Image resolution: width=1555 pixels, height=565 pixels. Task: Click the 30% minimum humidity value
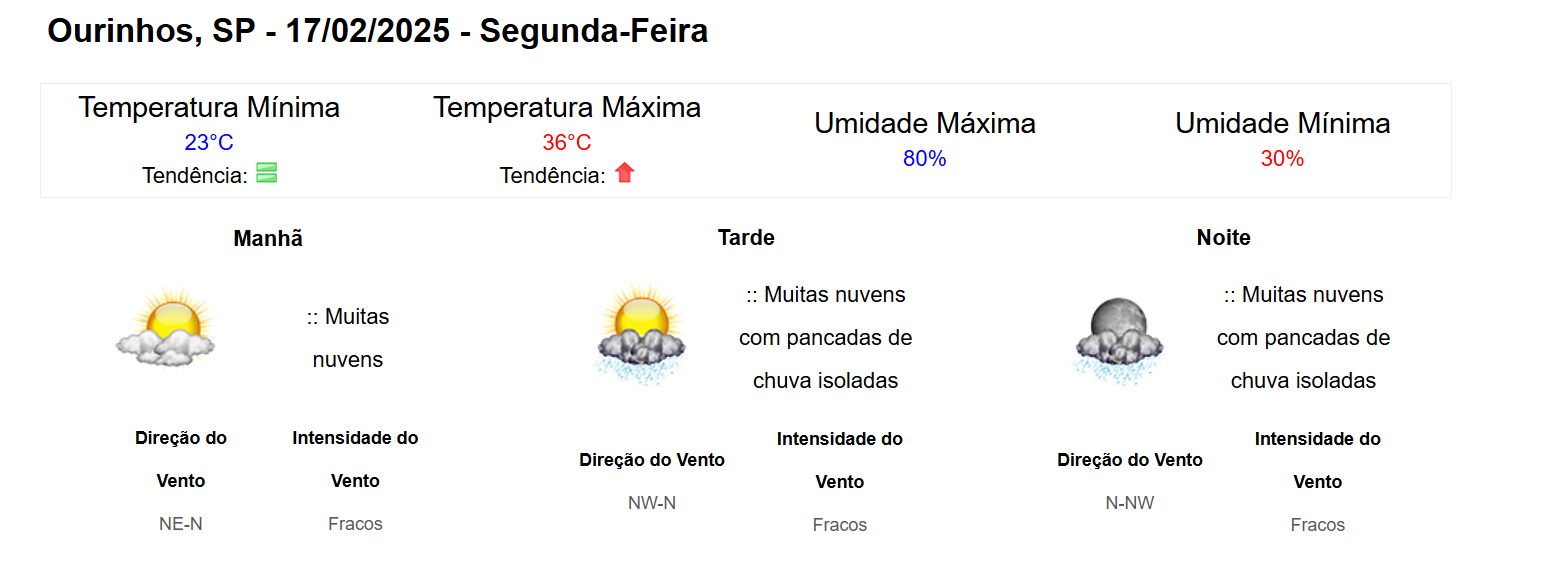pyautogui.click(x=1282, y=158)
